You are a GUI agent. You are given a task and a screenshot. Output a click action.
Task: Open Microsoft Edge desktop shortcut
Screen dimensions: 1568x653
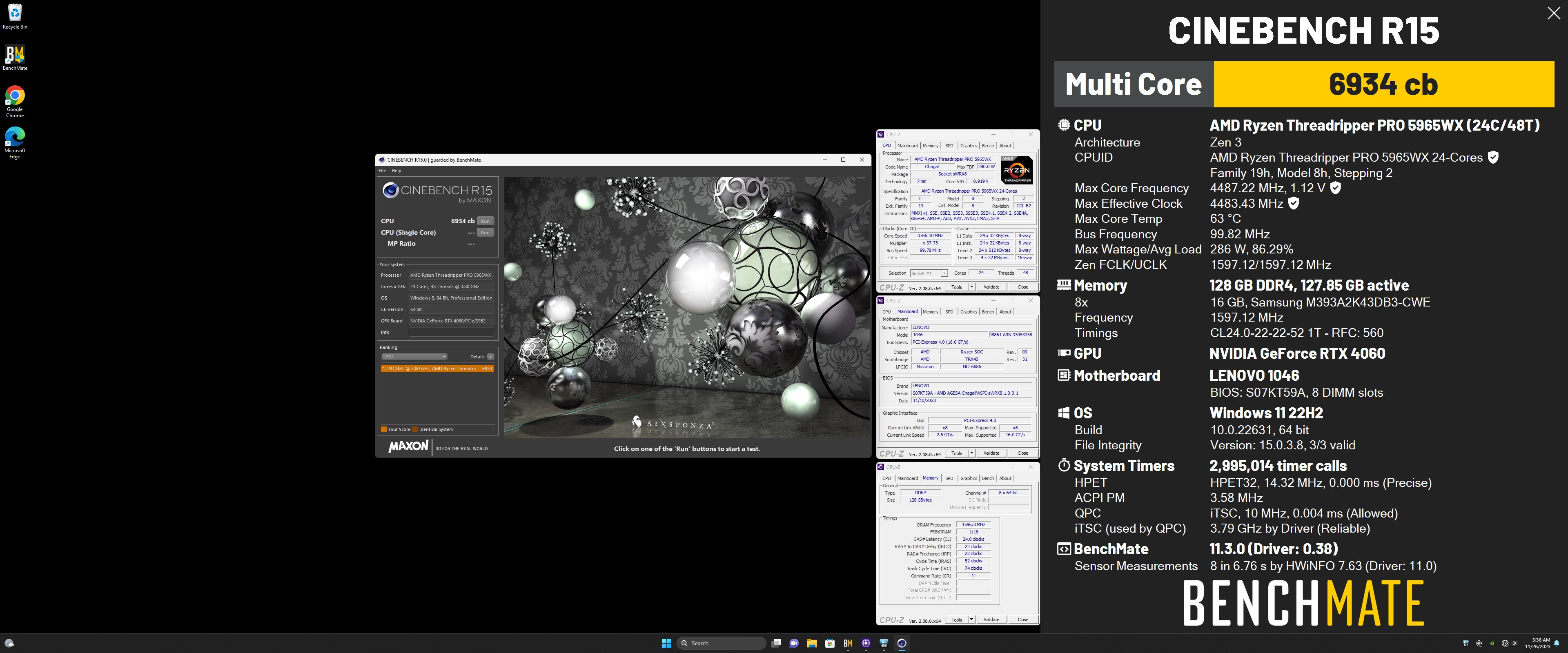(x=15, y=143)
